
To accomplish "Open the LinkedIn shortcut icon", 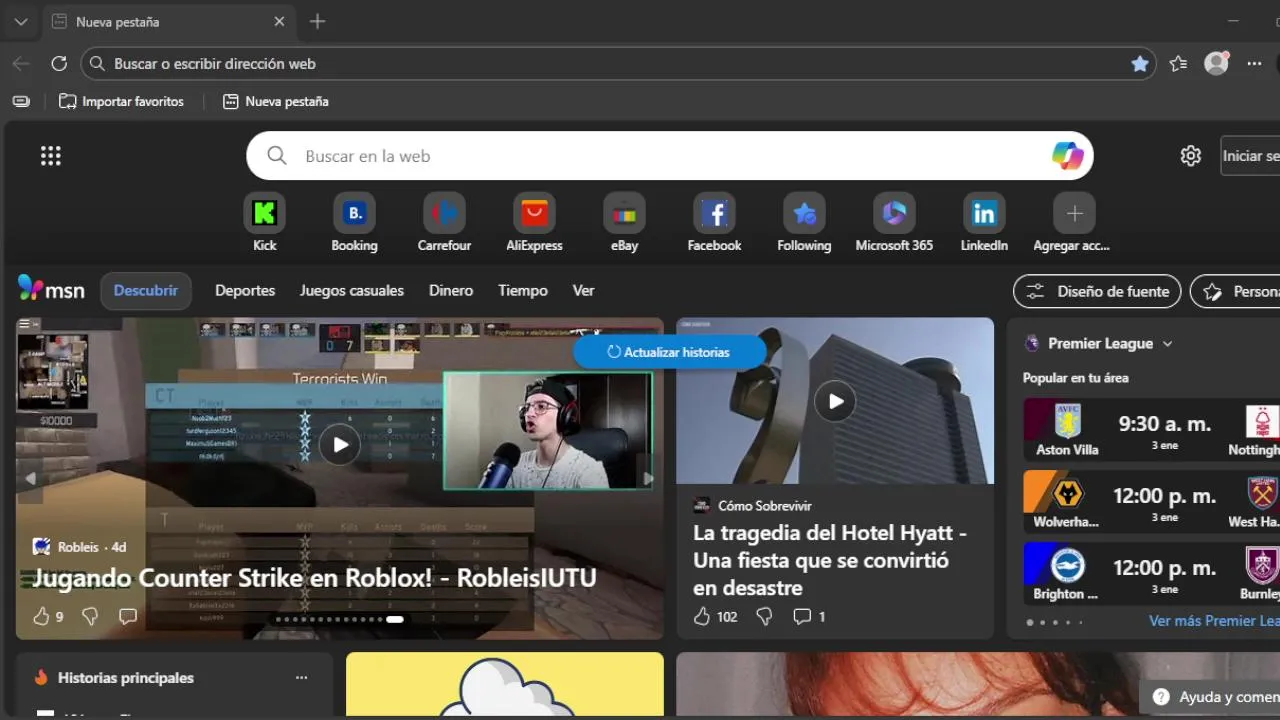I will pyautogui.click(x=984, y=213).
